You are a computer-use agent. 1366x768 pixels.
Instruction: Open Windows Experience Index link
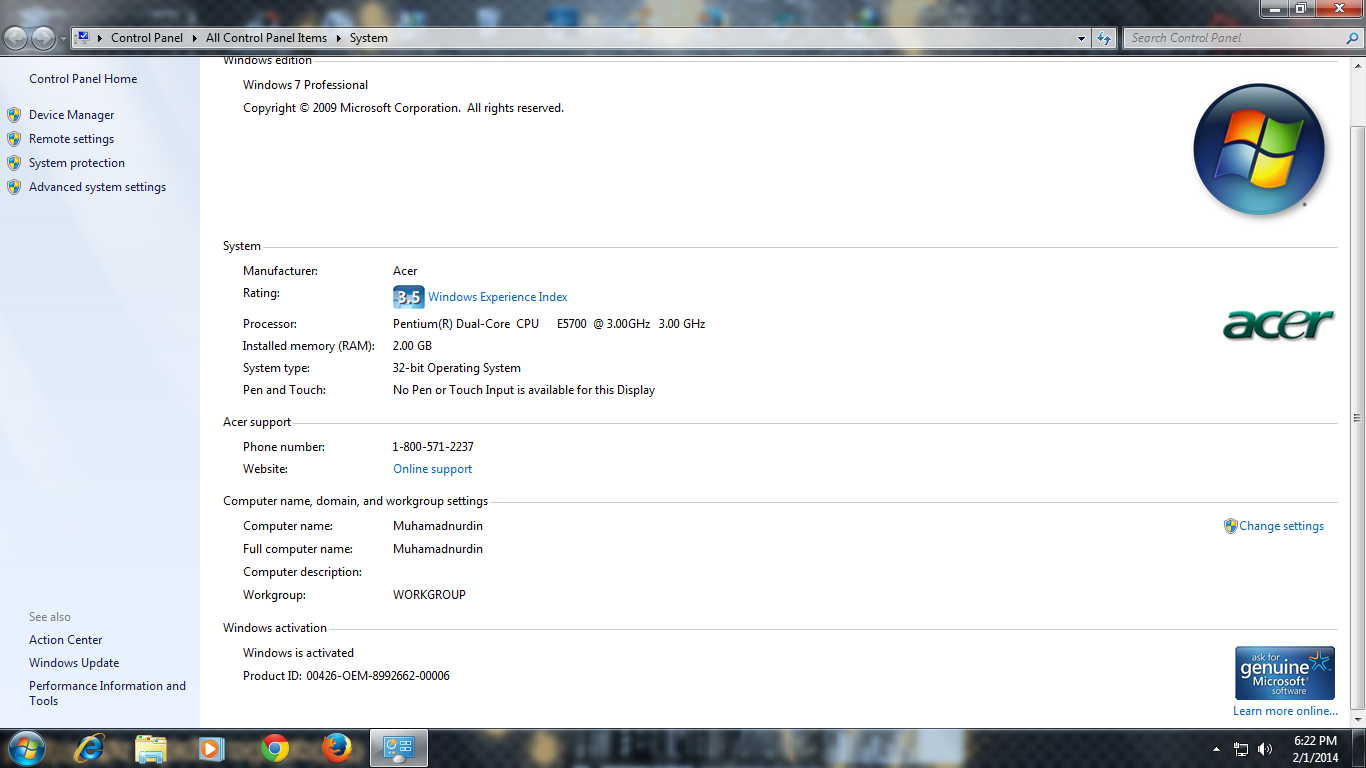coord(497,297)
